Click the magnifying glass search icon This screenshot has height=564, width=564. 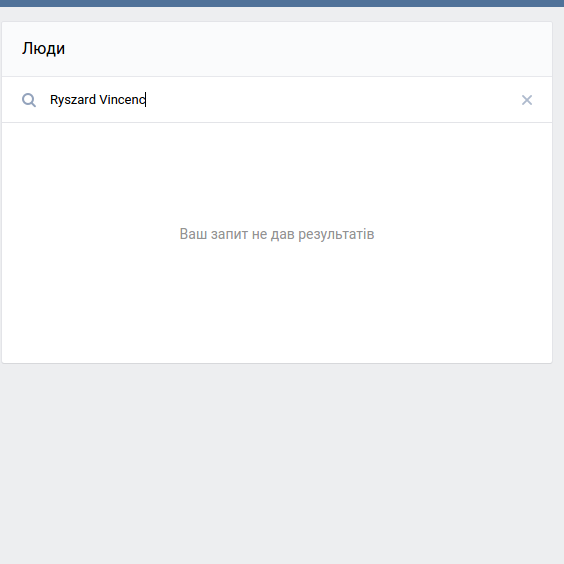pos(29,100)
